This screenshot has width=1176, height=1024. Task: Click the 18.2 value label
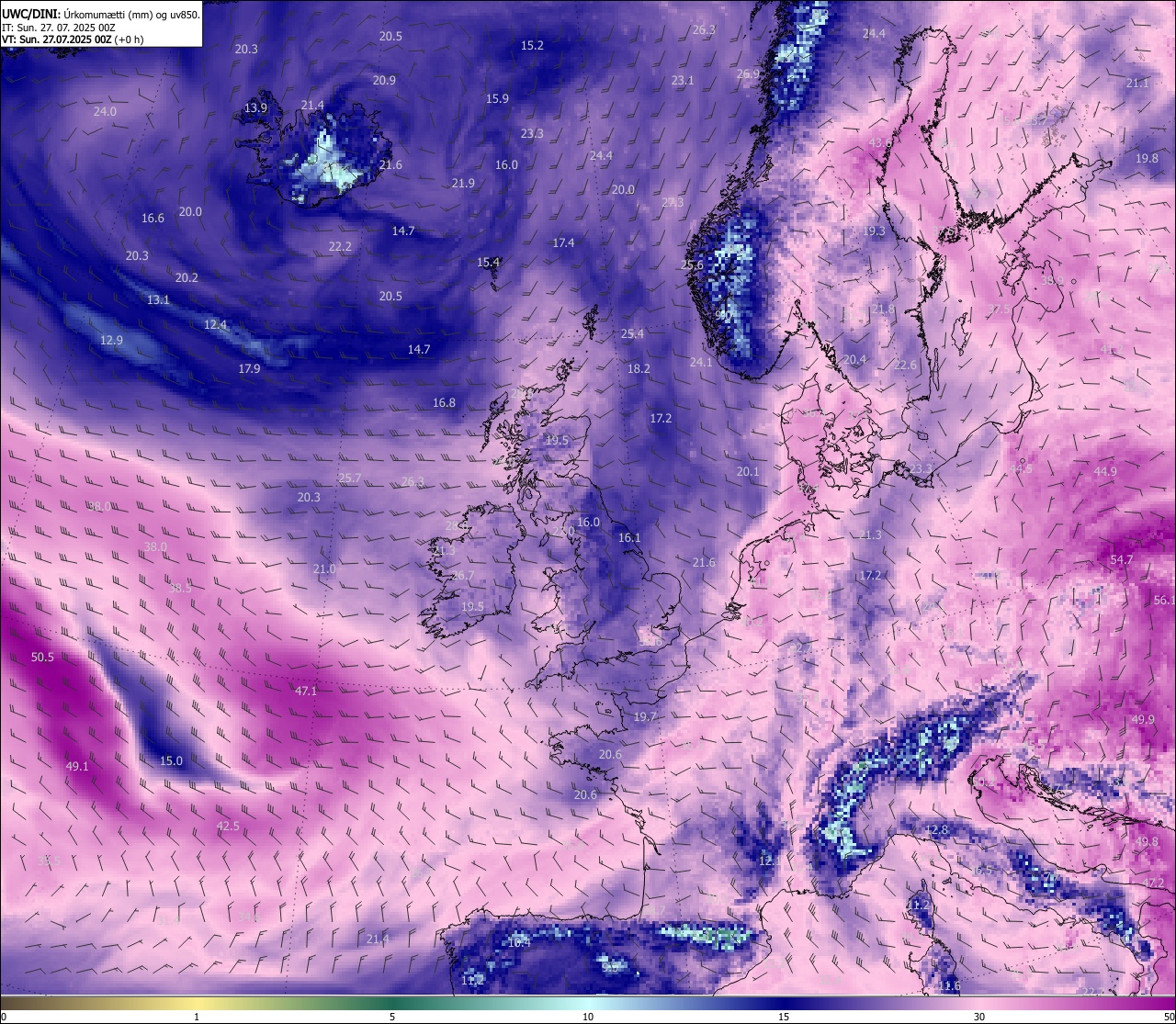click(x=639, y=368)
